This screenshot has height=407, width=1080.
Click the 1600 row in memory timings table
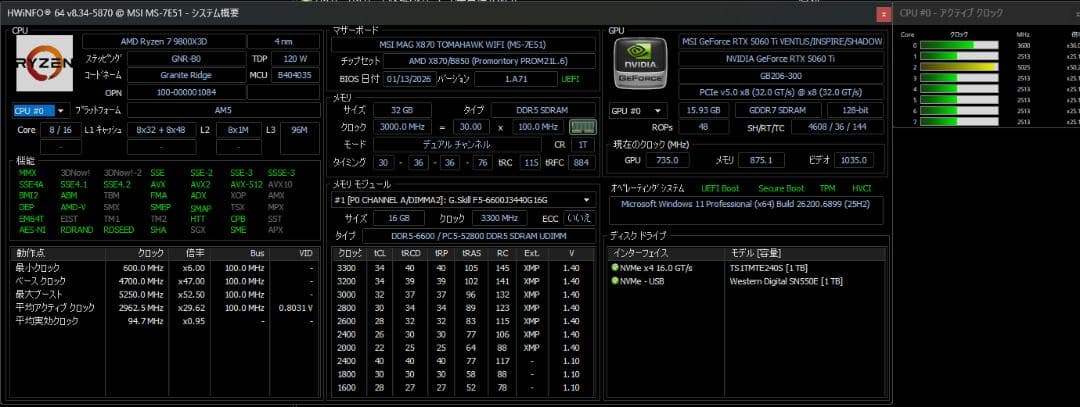[x=463, y=388]
